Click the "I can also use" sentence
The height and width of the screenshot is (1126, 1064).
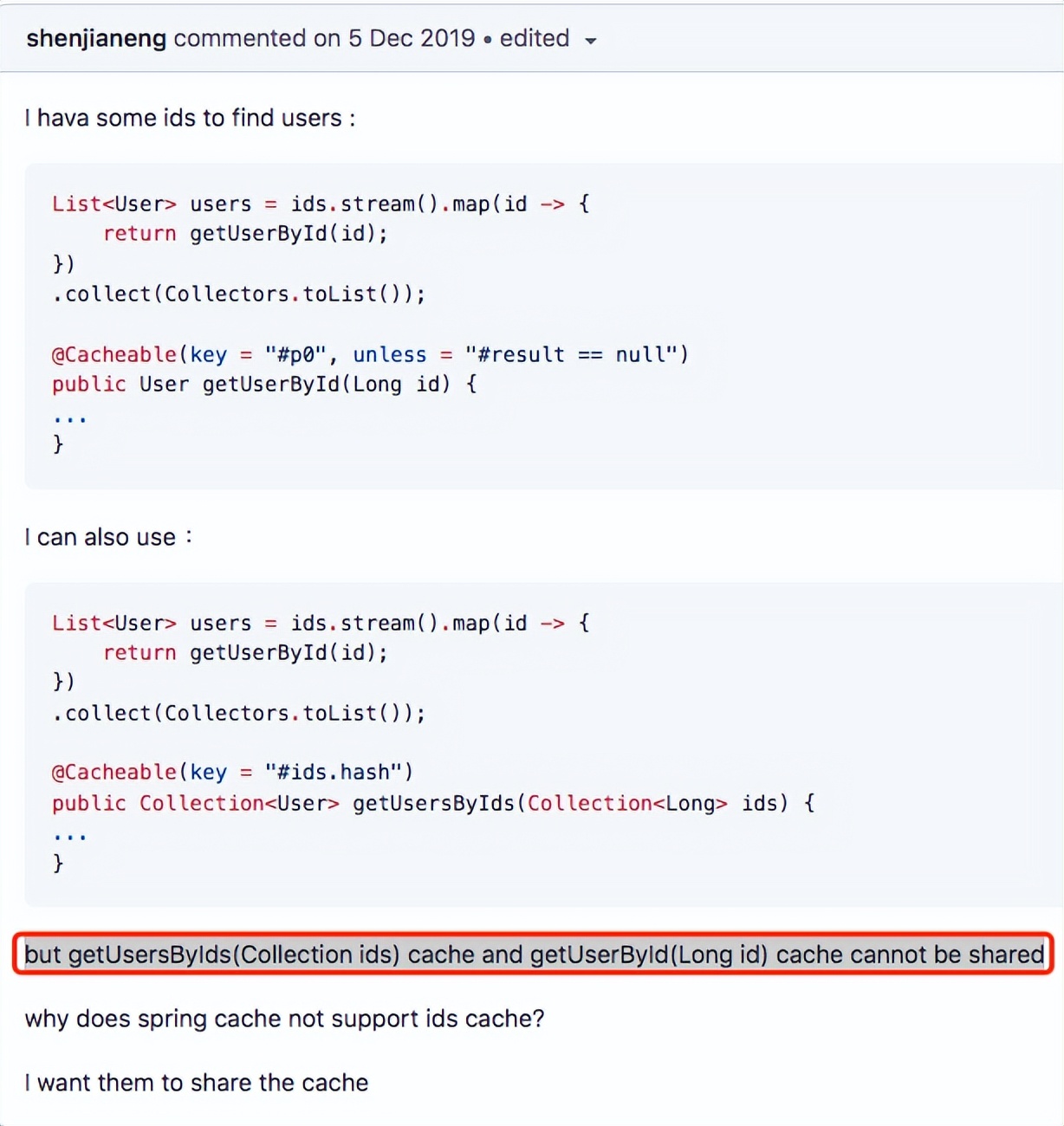[107, 538]
